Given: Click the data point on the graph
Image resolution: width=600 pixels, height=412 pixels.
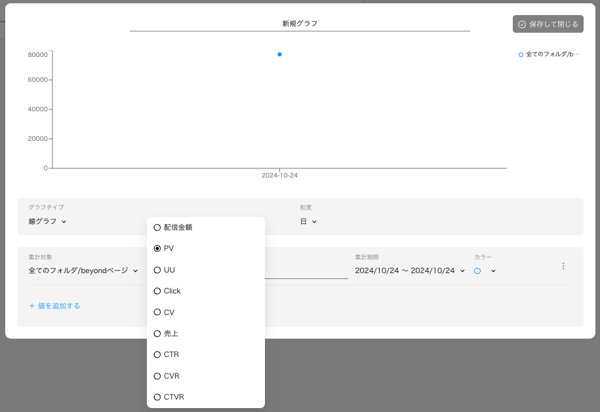Looking at the screenshot, I should pyautogui.click(x=279, y=54).
